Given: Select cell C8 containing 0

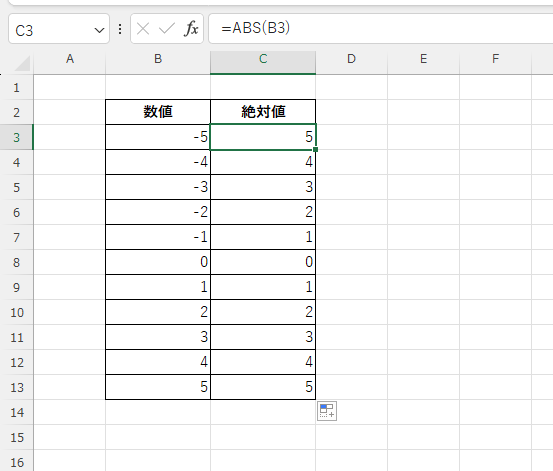Looking at the screenshot, I should (263, 262).
